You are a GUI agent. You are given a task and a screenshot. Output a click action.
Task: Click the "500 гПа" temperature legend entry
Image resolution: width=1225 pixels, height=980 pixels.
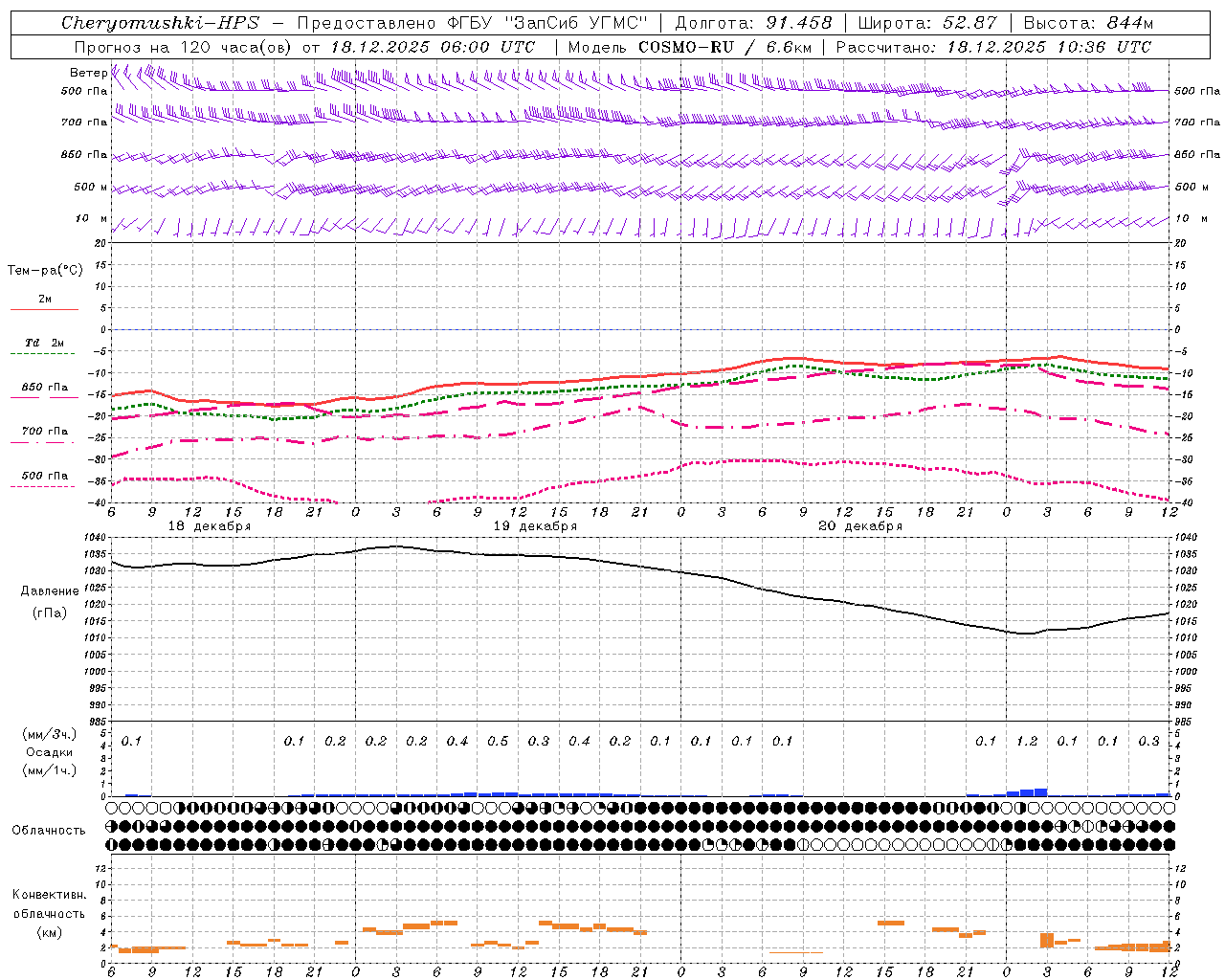[45, 475]
